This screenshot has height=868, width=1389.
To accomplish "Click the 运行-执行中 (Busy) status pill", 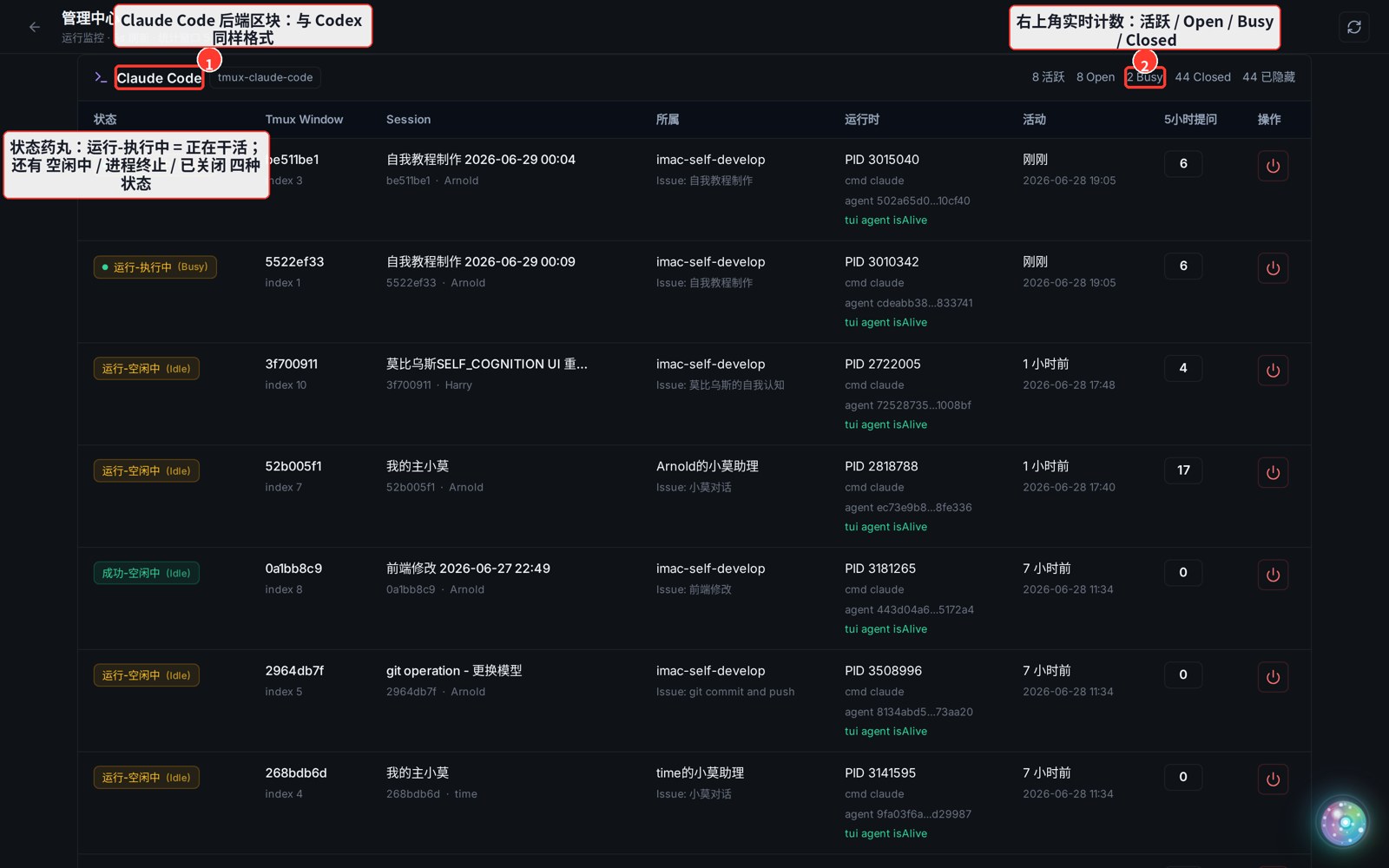I will pyautogui.click(x=155, y=266).
